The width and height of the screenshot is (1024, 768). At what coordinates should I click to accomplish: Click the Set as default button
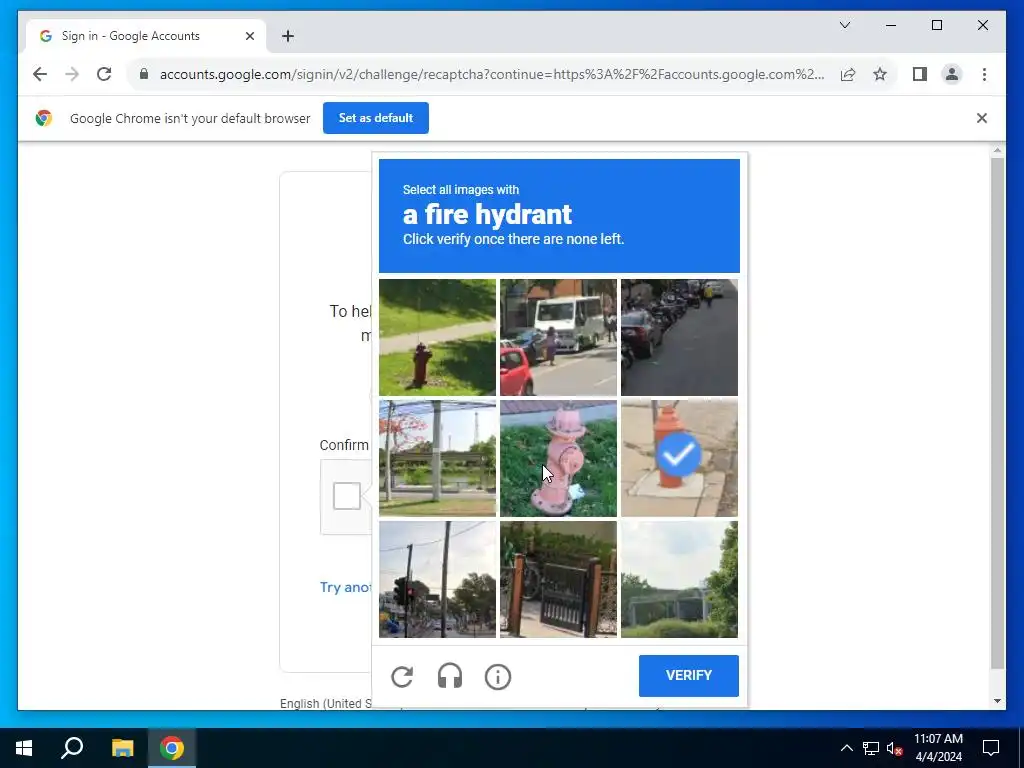click(376, 118)
